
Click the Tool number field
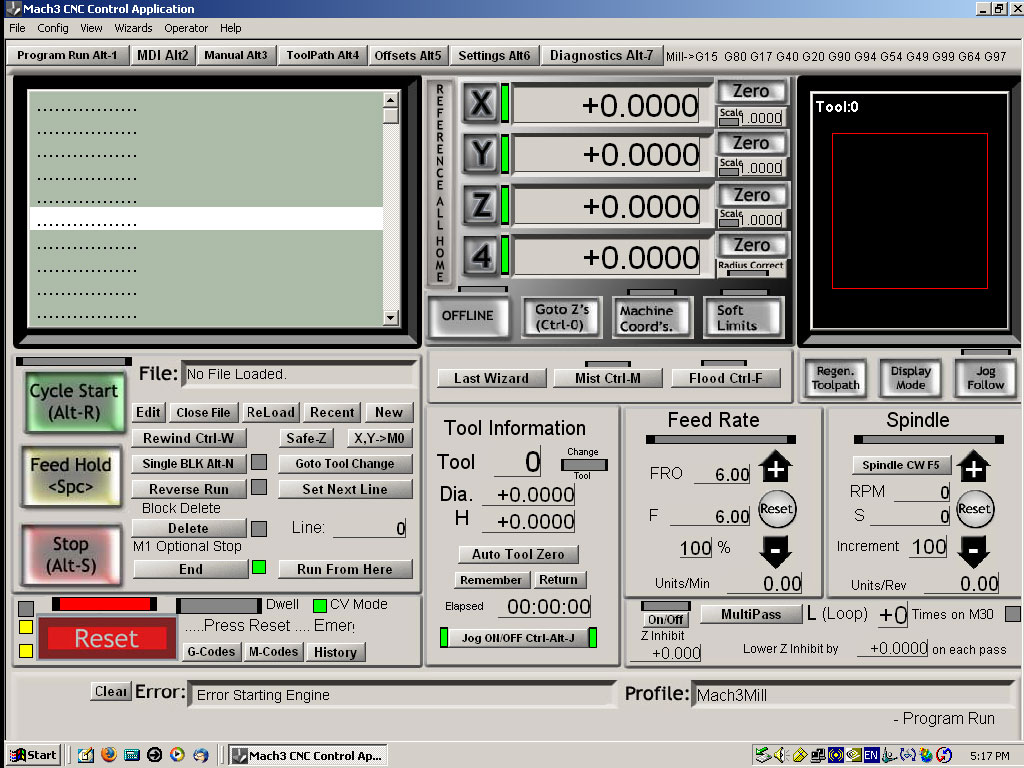[x=518, y=462]
